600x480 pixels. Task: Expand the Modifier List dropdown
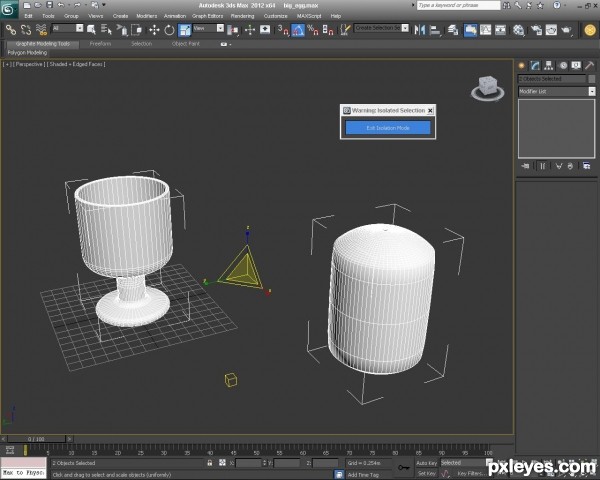click(592, 91)
